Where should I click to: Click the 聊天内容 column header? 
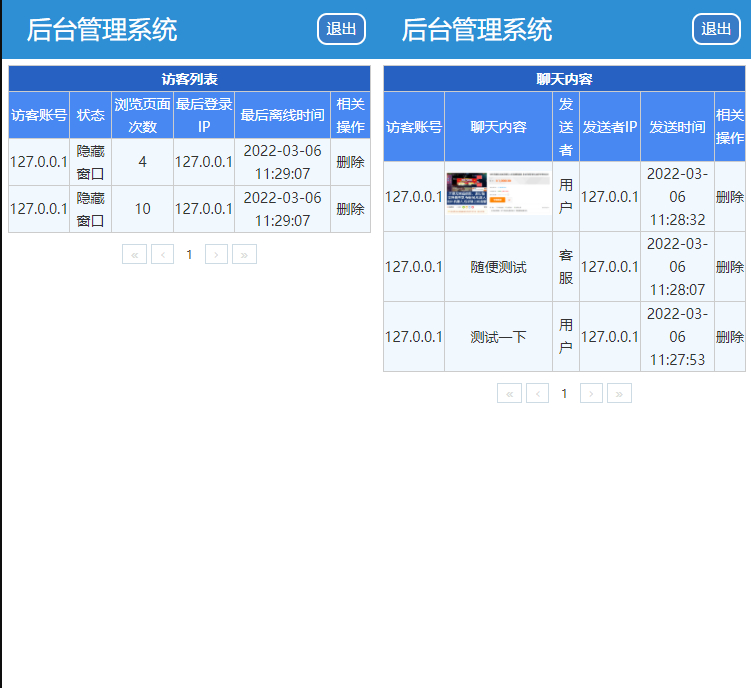[499, 126]
